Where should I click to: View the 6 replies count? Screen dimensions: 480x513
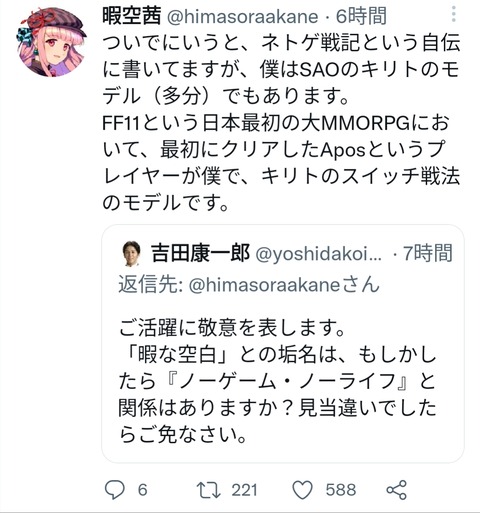point(143,490)
